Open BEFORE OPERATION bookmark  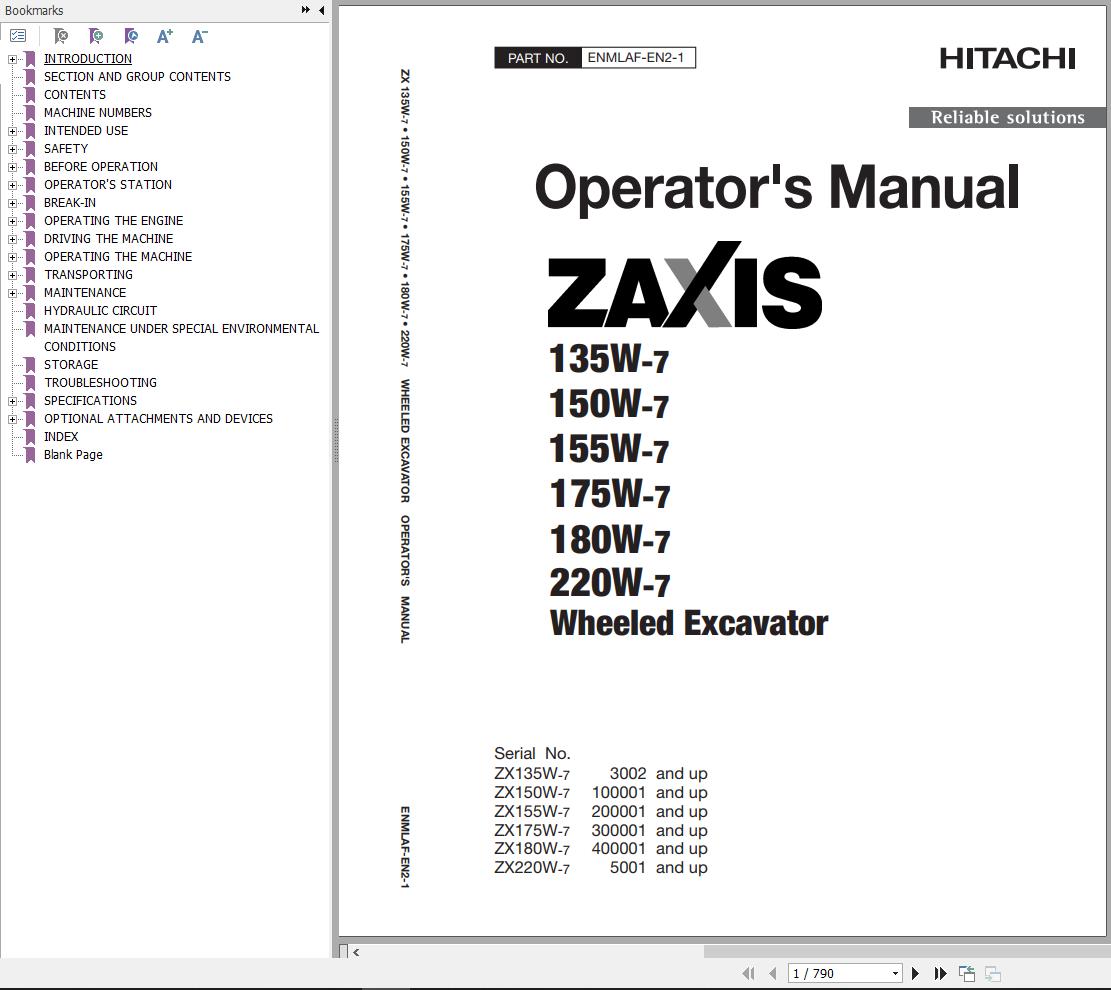point(101,167)
